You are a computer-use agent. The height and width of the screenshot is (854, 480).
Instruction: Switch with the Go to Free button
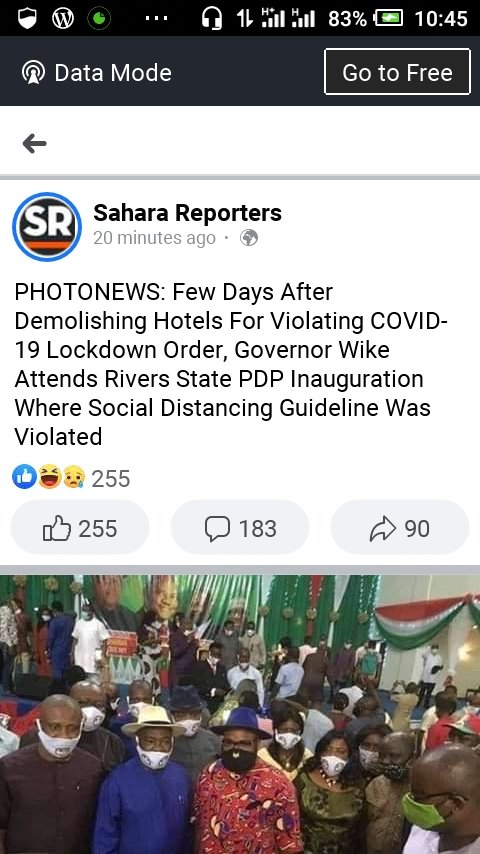coord(397,72)
